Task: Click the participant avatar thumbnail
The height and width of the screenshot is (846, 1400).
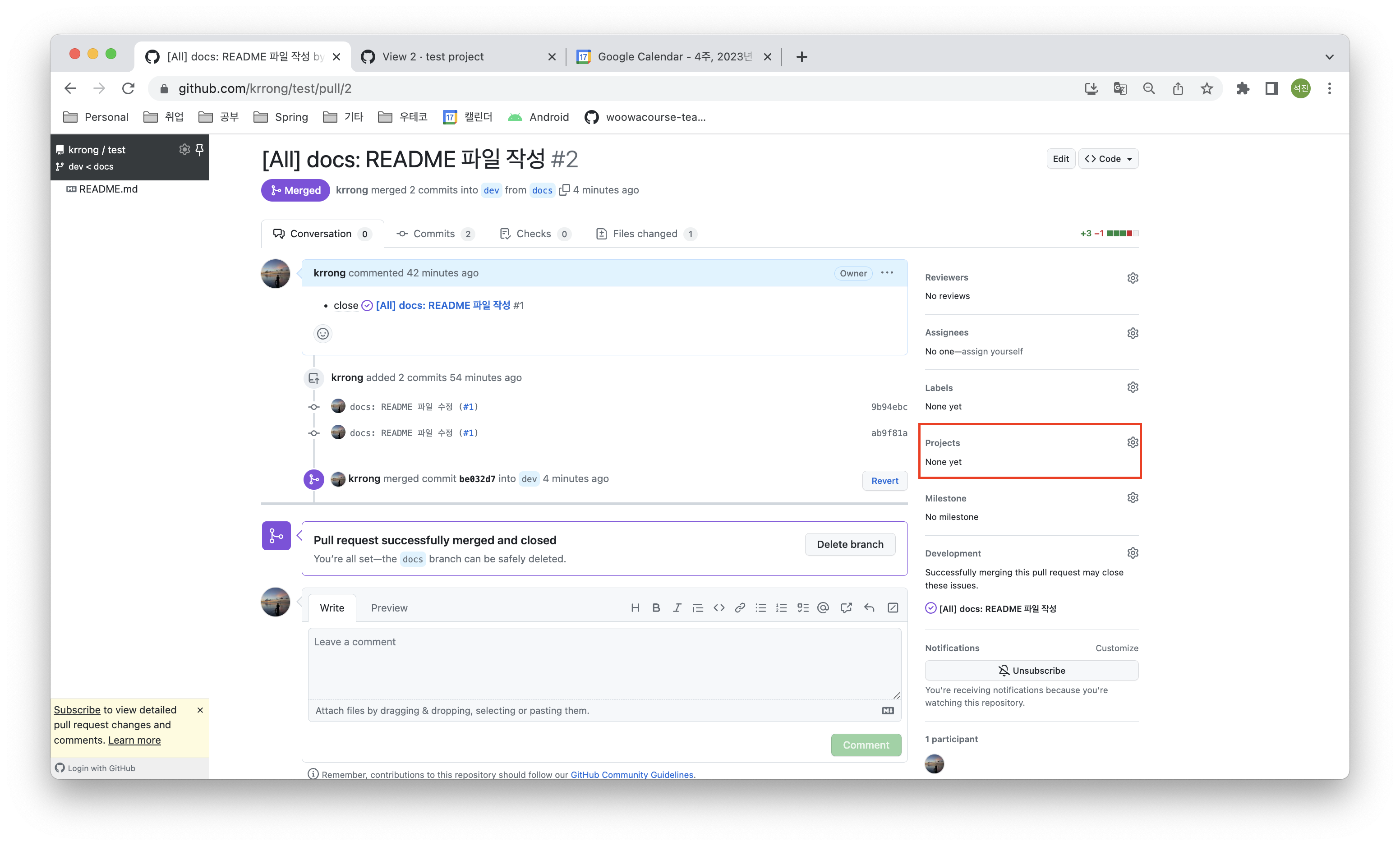Action: (x=934, y=763)
